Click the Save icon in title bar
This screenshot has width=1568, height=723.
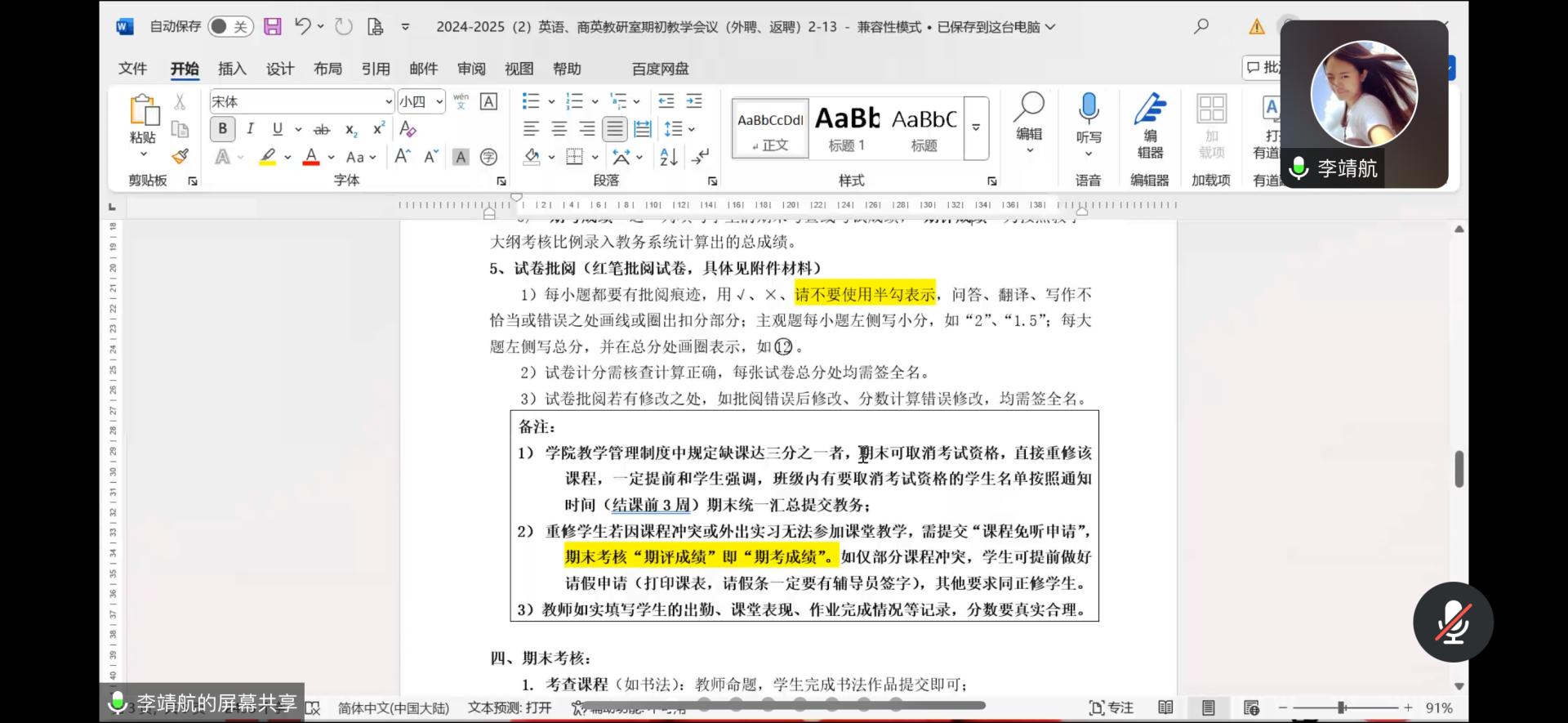273,27
